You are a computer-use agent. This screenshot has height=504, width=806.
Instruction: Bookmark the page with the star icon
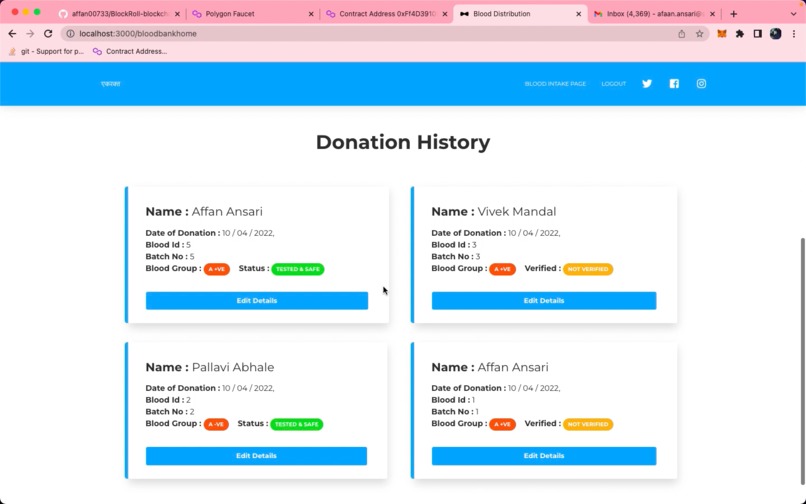(699, 34)
